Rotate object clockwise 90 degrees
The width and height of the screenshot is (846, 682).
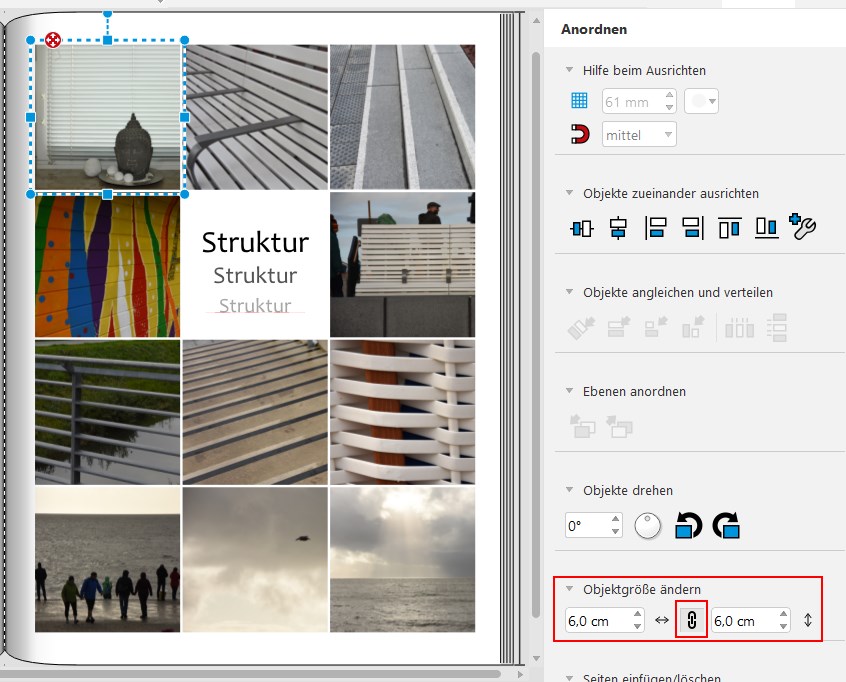(726, 525)
